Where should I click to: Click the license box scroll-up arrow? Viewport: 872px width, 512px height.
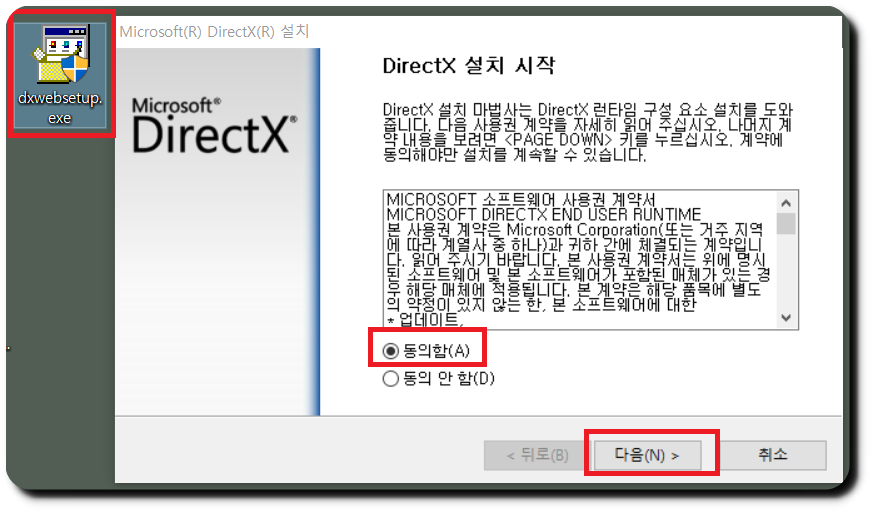click(x=786, y=203)
